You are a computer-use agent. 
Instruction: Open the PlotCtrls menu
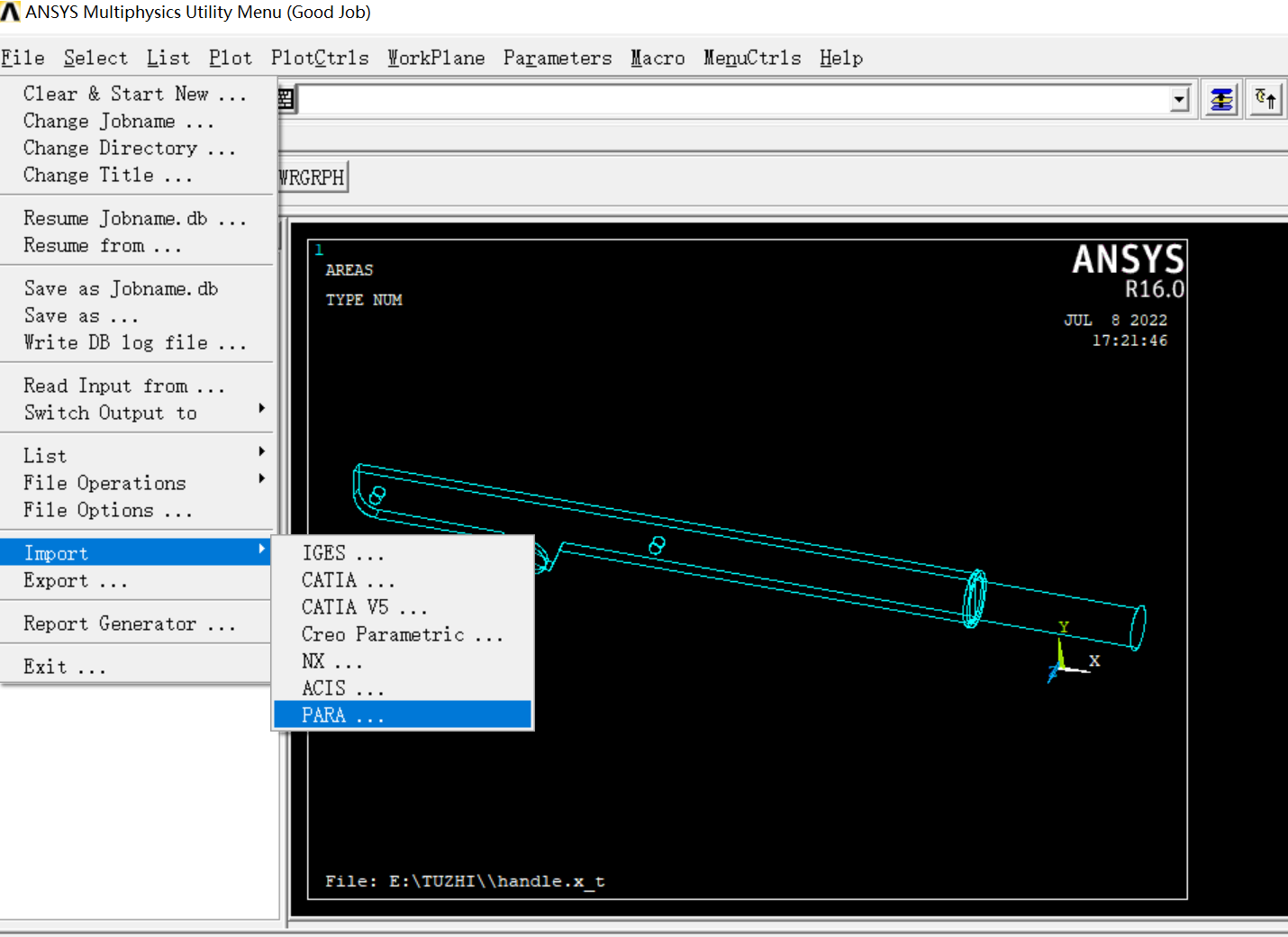[320, 58]
